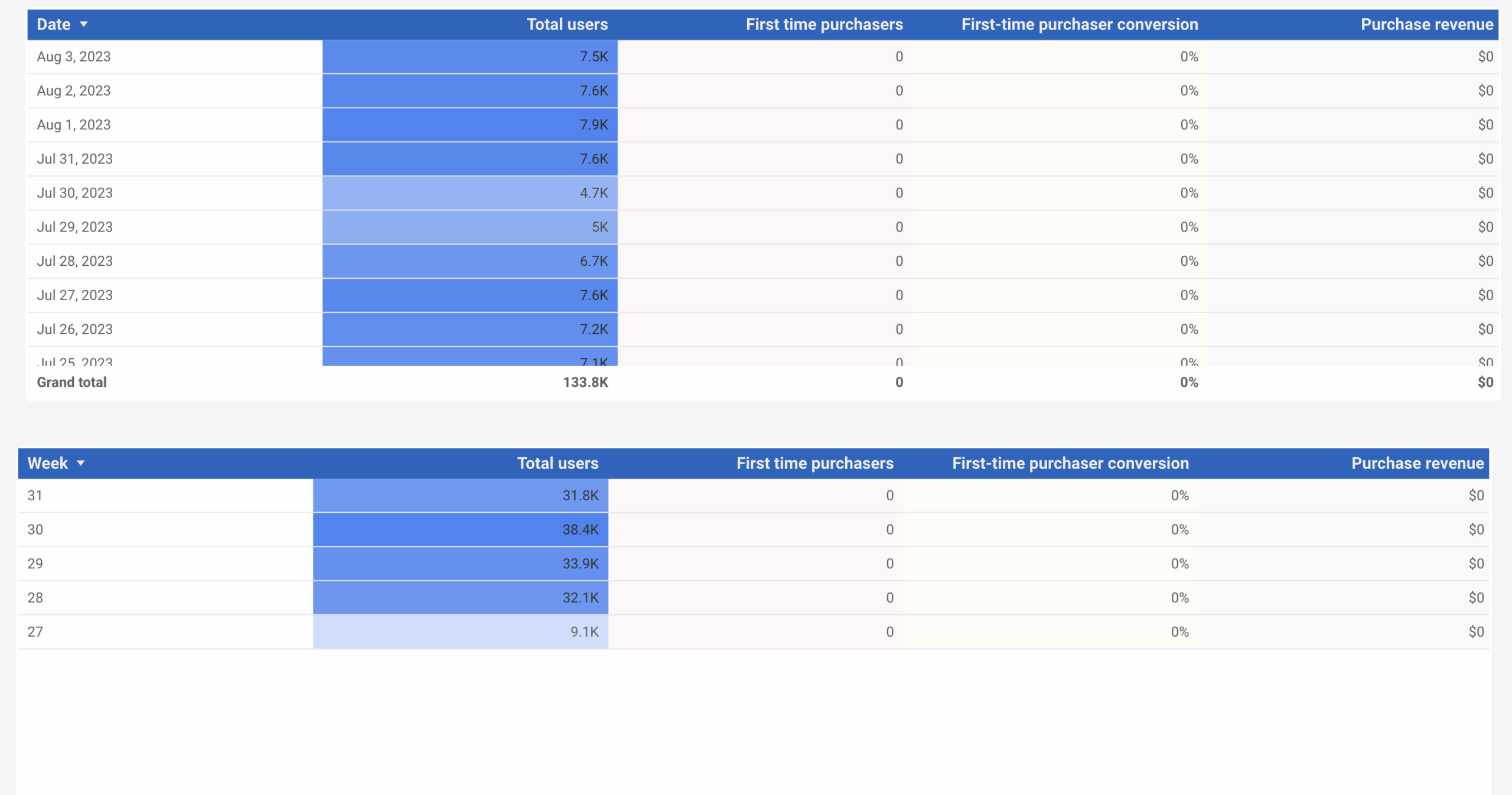1512x795 pixels.
Task: Select the Jul 28, 2023 date cell
Action: [75, 261]
